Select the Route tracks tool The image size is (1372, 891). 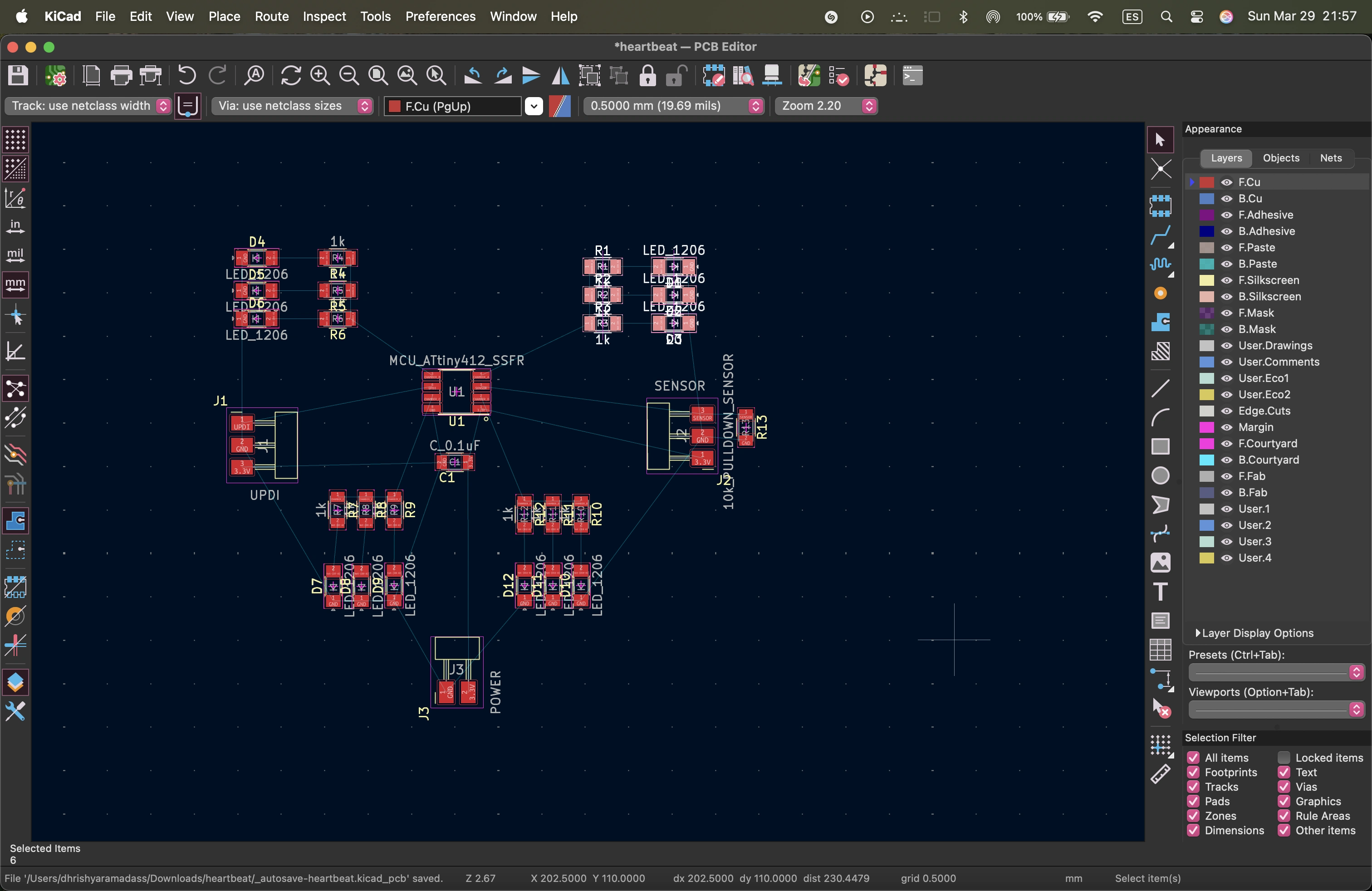pyautogui.click(x=1161, y=235)
